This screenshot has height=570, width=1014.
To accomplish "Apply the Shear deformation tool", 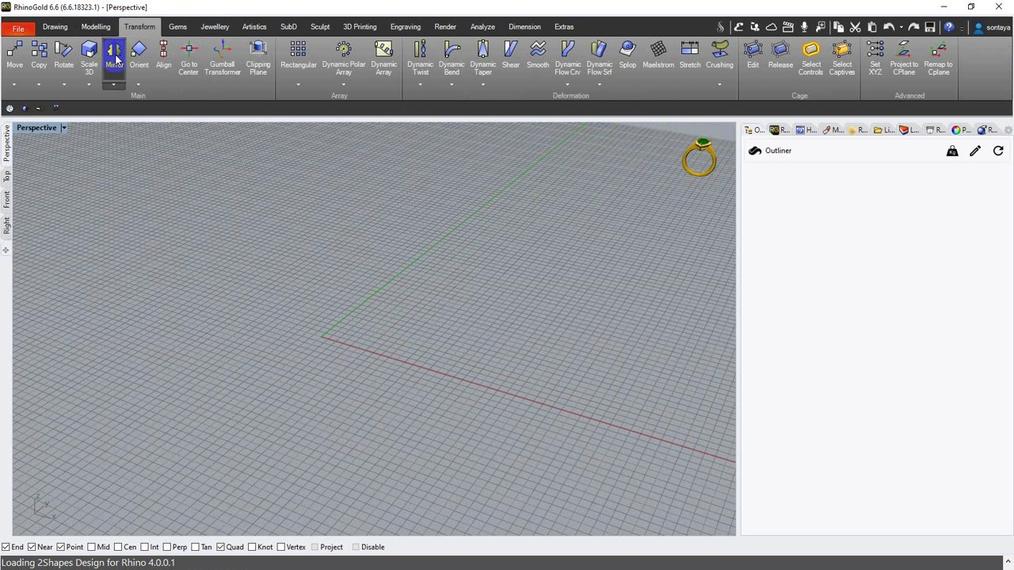I will (511, 55).
